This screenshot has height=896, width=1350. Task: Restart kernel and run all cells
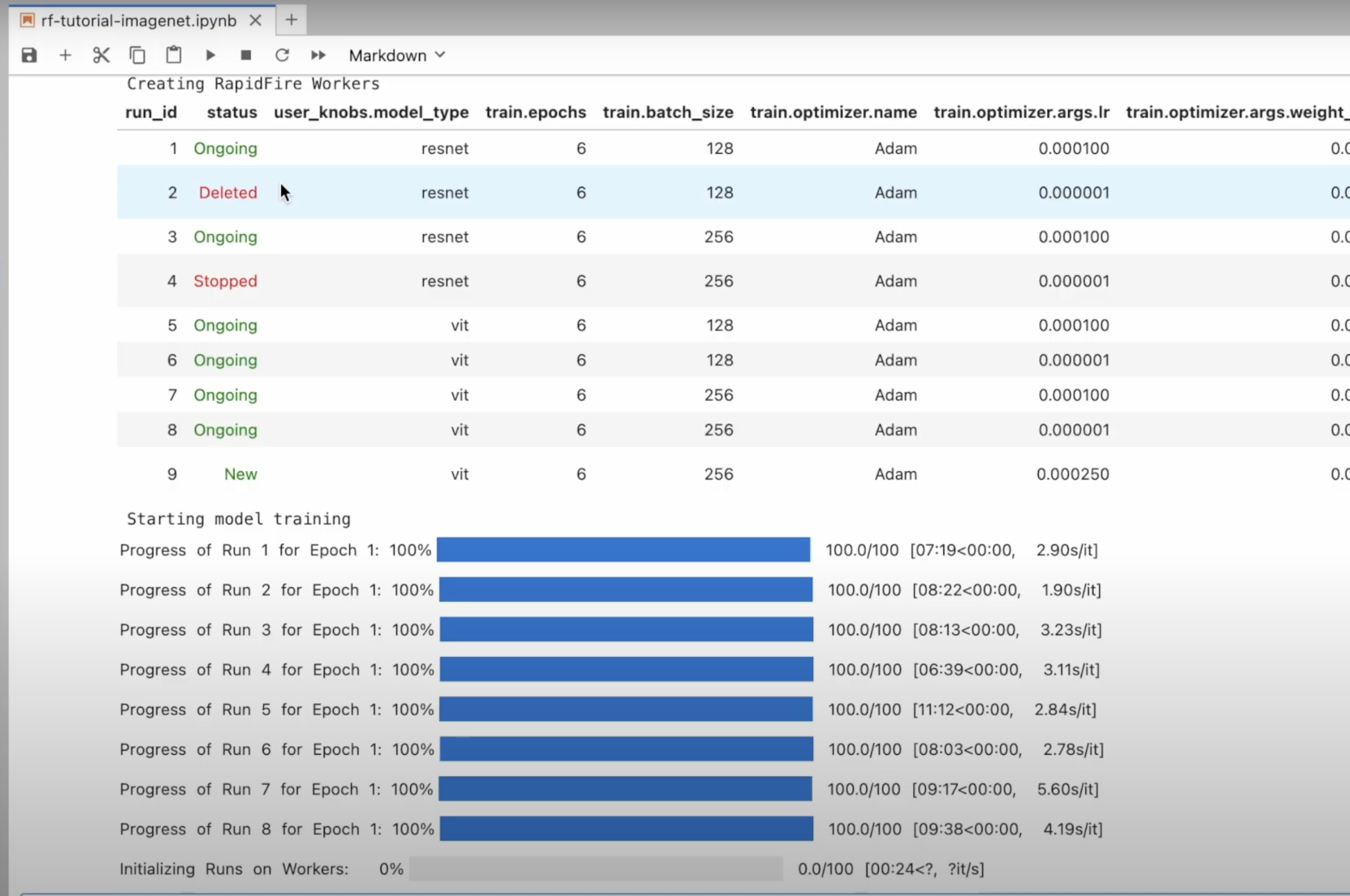click(x=318, y=55)
